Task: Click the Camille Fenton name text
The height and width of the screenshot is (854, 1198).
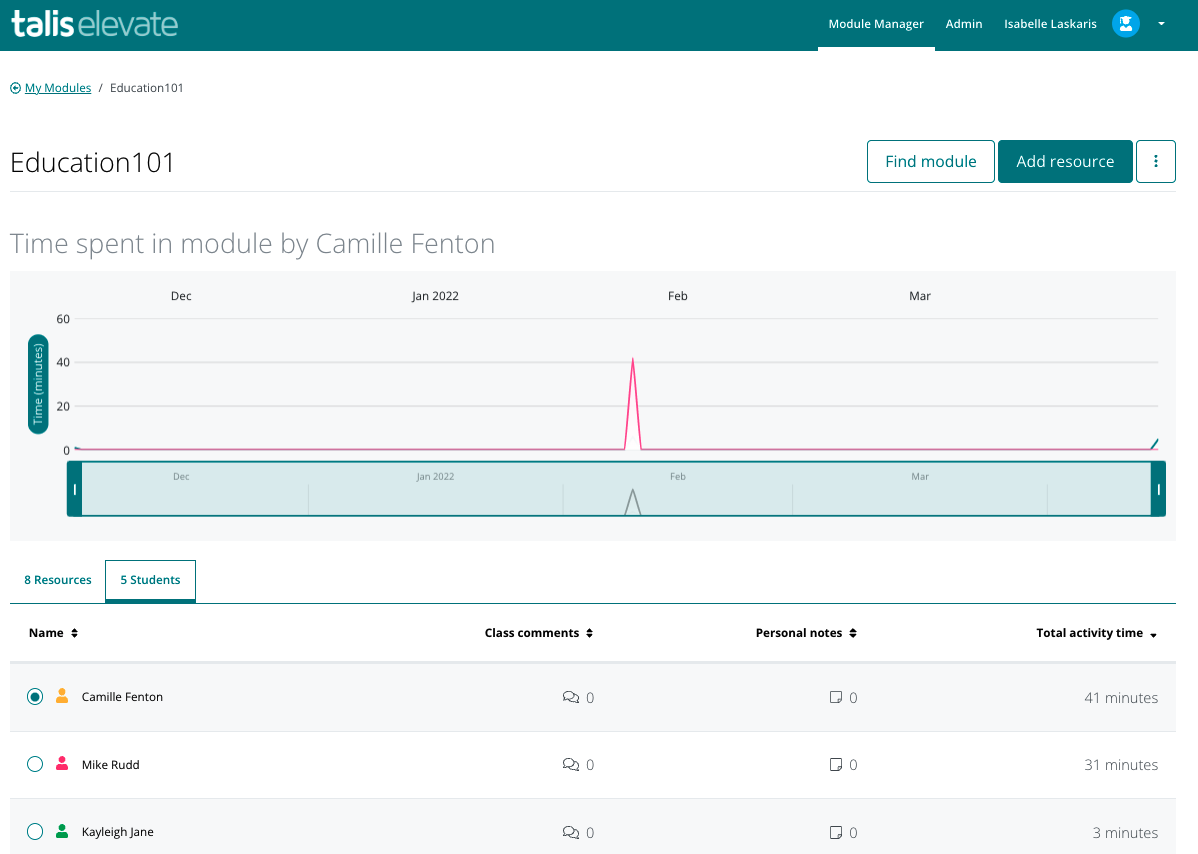Action: 122,697
